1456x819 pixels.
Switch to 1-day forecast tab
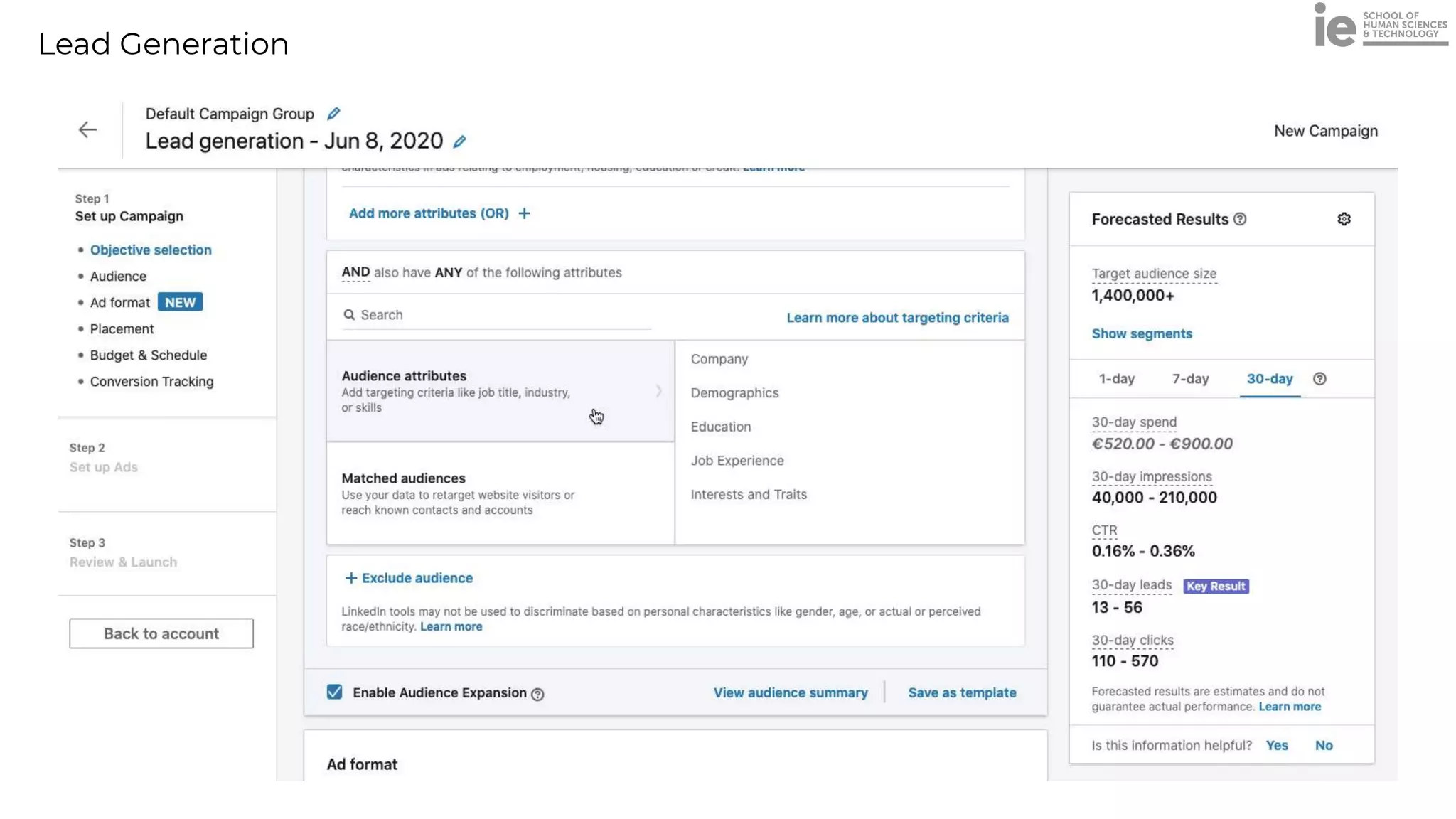[x=1116, y=379]
